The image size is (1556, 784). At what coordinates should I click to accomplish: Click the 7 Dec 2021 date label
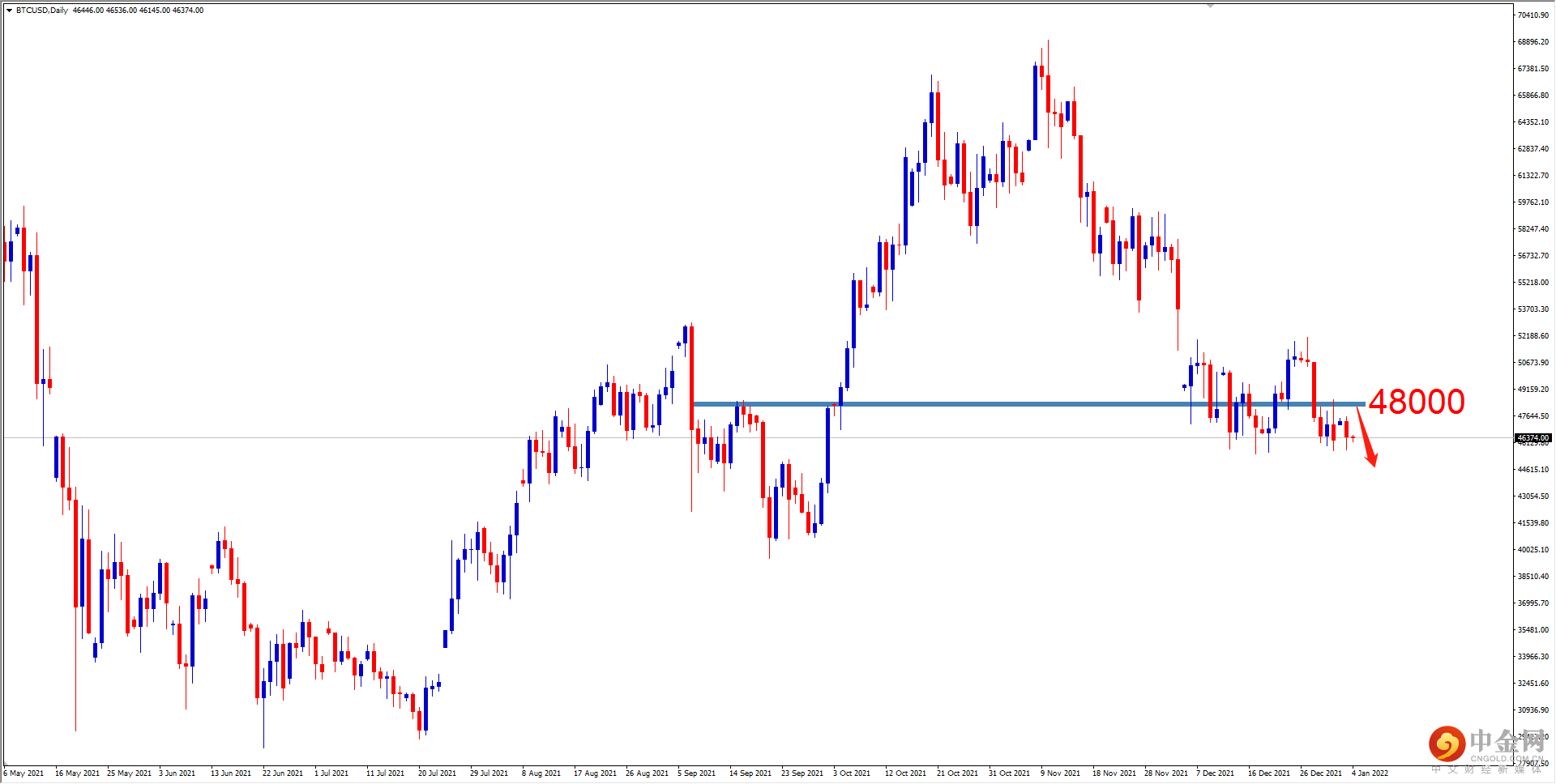click(x=1216, y=773)
